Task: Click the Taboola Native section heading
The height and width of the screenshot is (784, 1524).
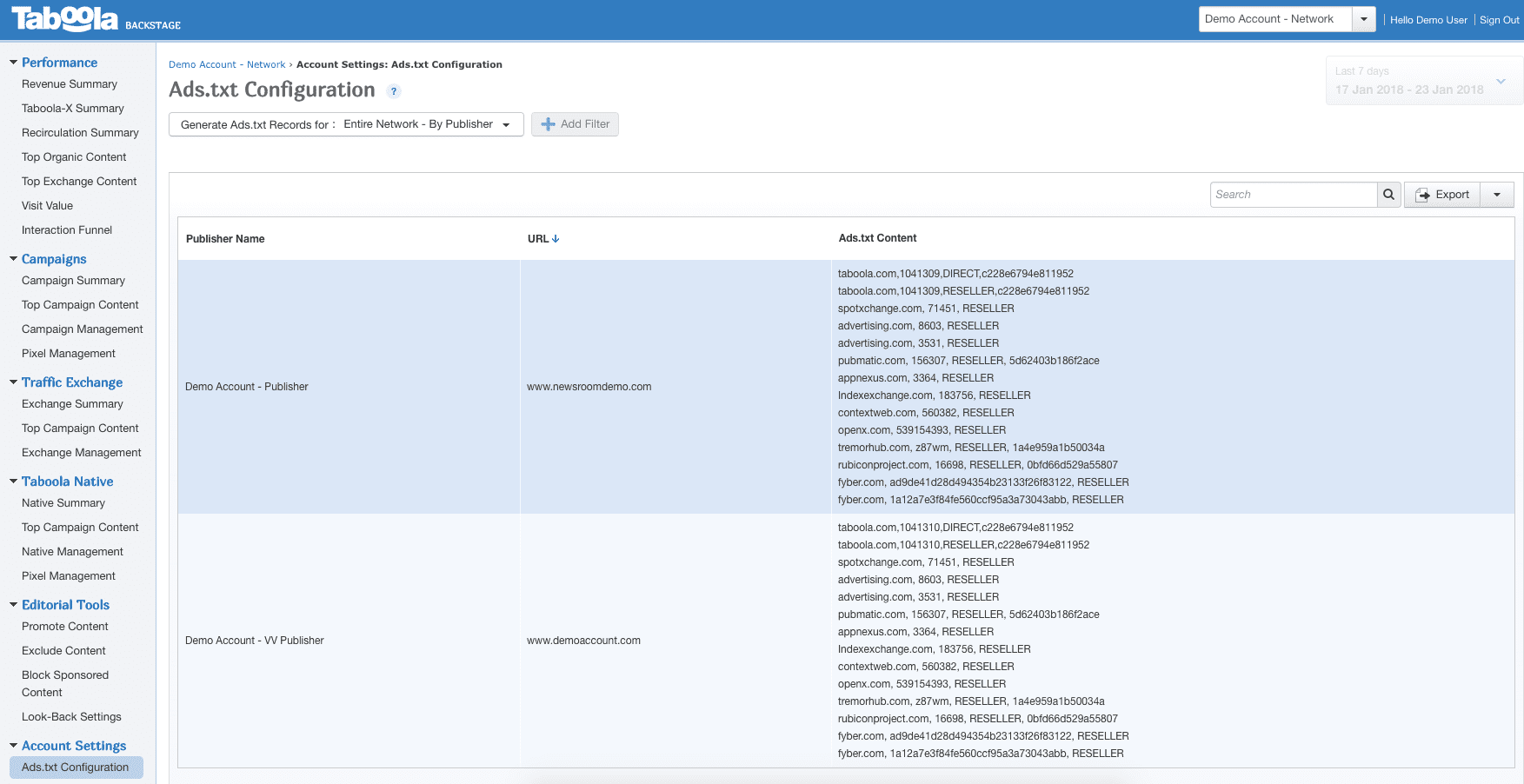Action: tap(68, 482)
